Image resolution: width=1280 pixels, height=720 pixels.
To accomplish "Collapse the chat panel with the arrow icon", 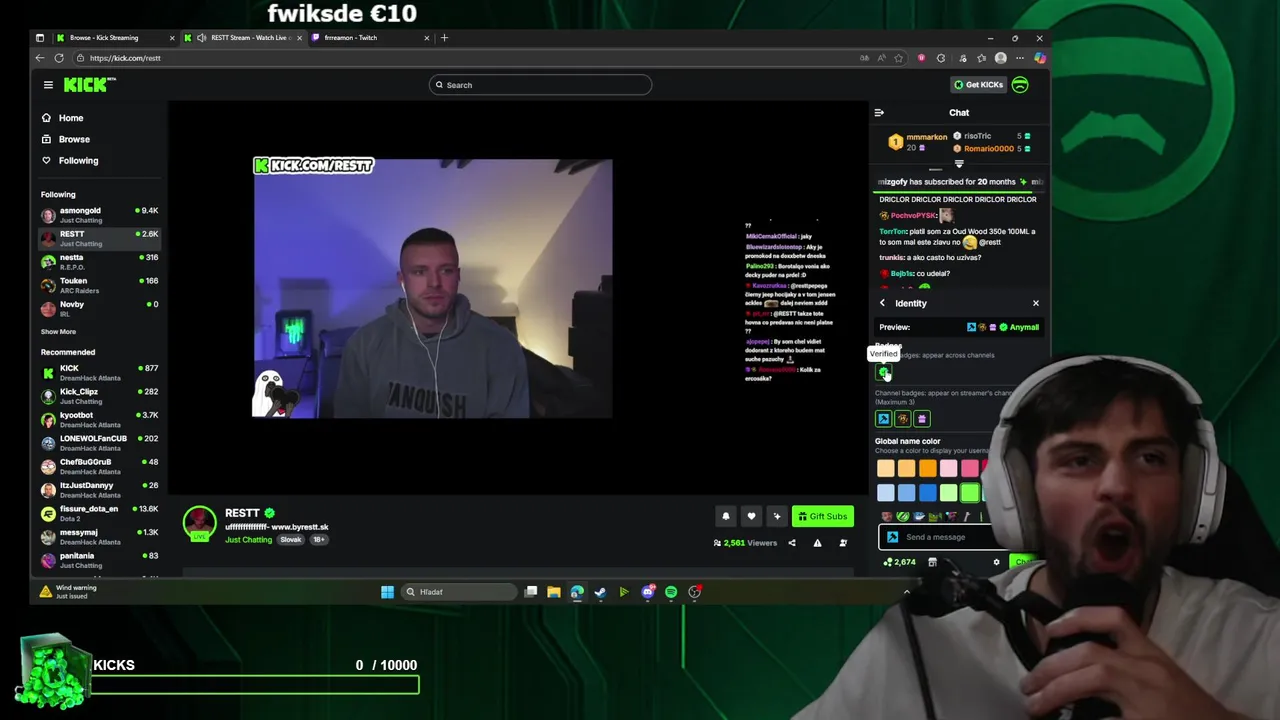I will [x=879, y=113].
